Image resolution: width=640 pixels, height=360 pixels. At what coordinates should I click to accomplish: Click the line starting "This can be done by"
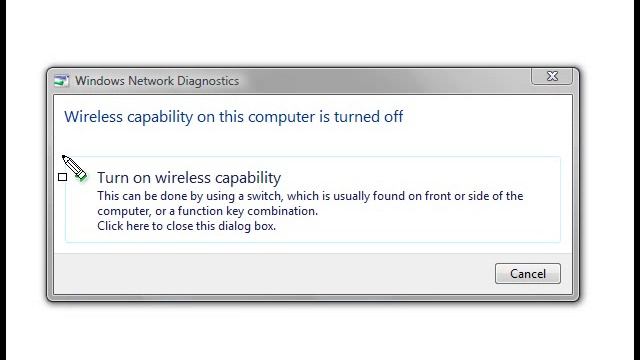coord(310,196)
